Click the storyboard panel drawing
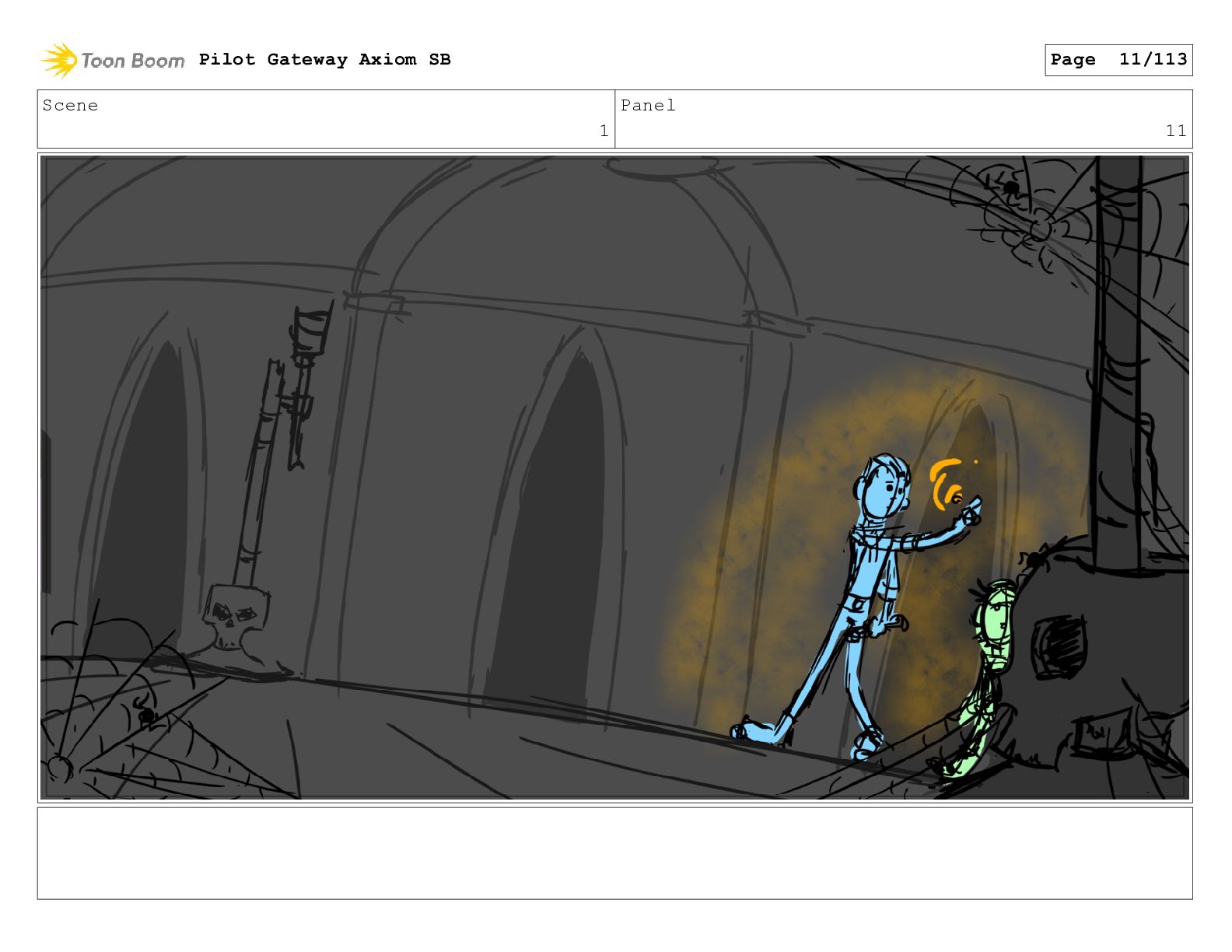Screen dimensions: 1232x952 pos(614,478)
